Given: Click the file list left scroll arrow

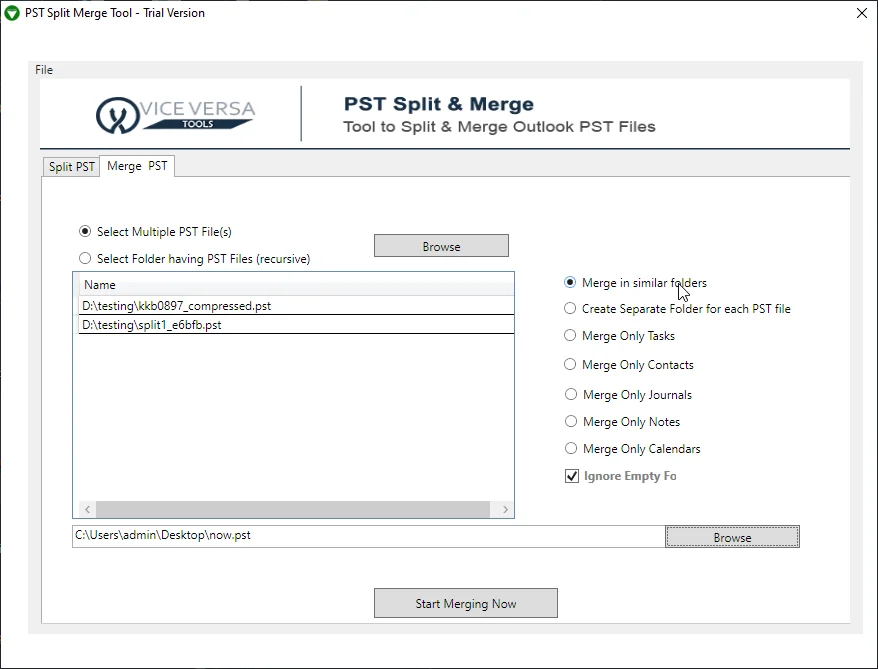Looking at the screenshot, I should tap(87, 509).
